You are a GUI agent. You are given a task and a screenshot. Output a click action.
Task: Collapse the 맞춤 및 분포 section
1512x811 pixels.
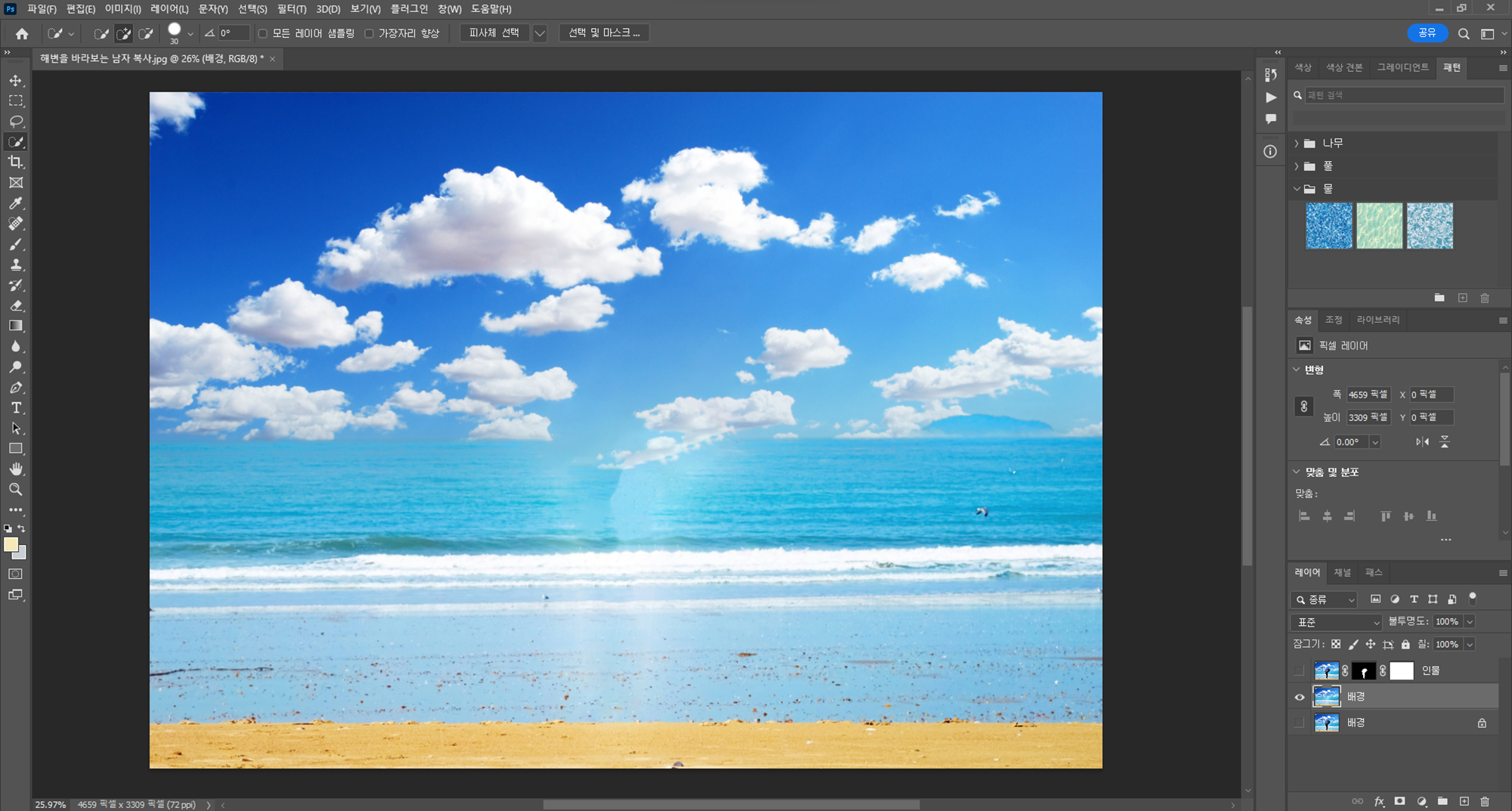click(x=1297, y=472)
